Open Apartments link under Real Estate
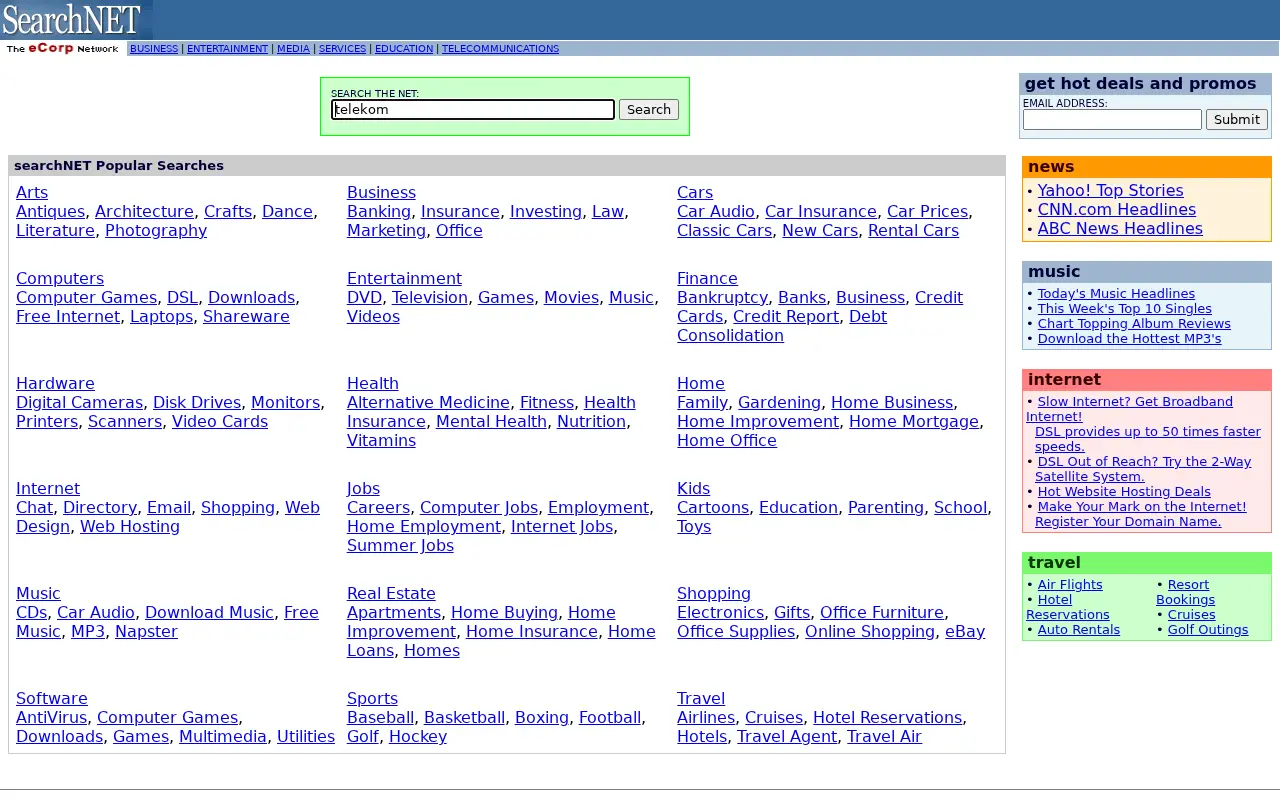This screenshot has width=1280, height=800. tap(394, 613)
